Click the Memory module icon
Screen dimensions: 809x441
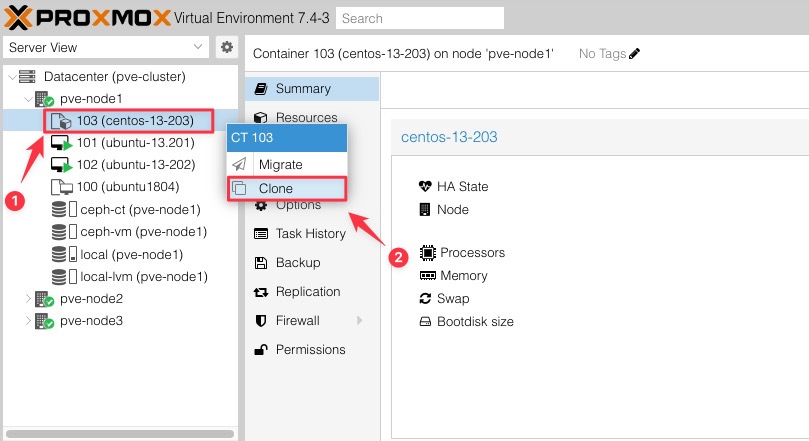[427, 275]
